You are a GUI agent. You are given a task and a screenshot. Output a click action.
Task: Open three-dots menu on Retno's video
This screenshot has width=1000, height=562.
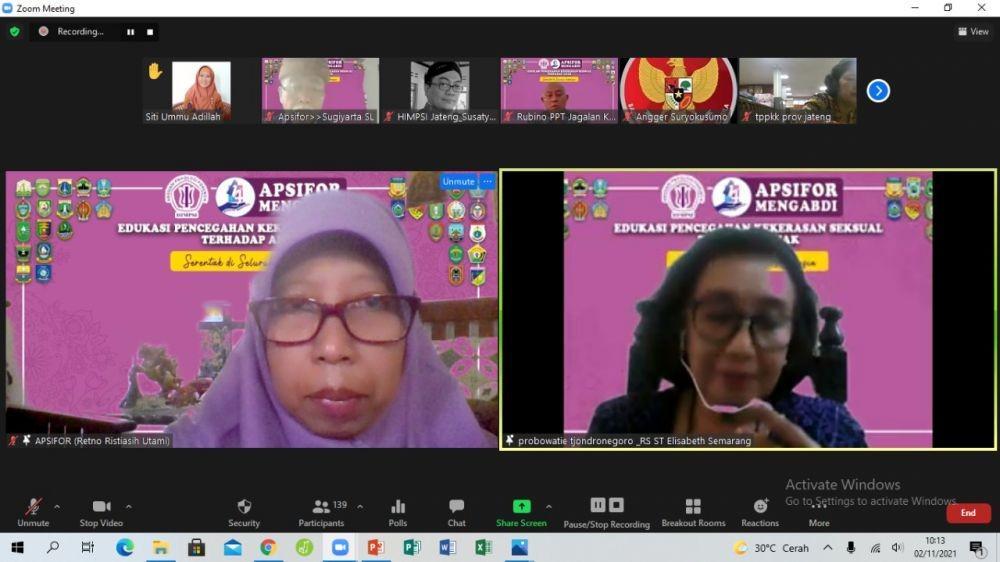coord(487,181)
